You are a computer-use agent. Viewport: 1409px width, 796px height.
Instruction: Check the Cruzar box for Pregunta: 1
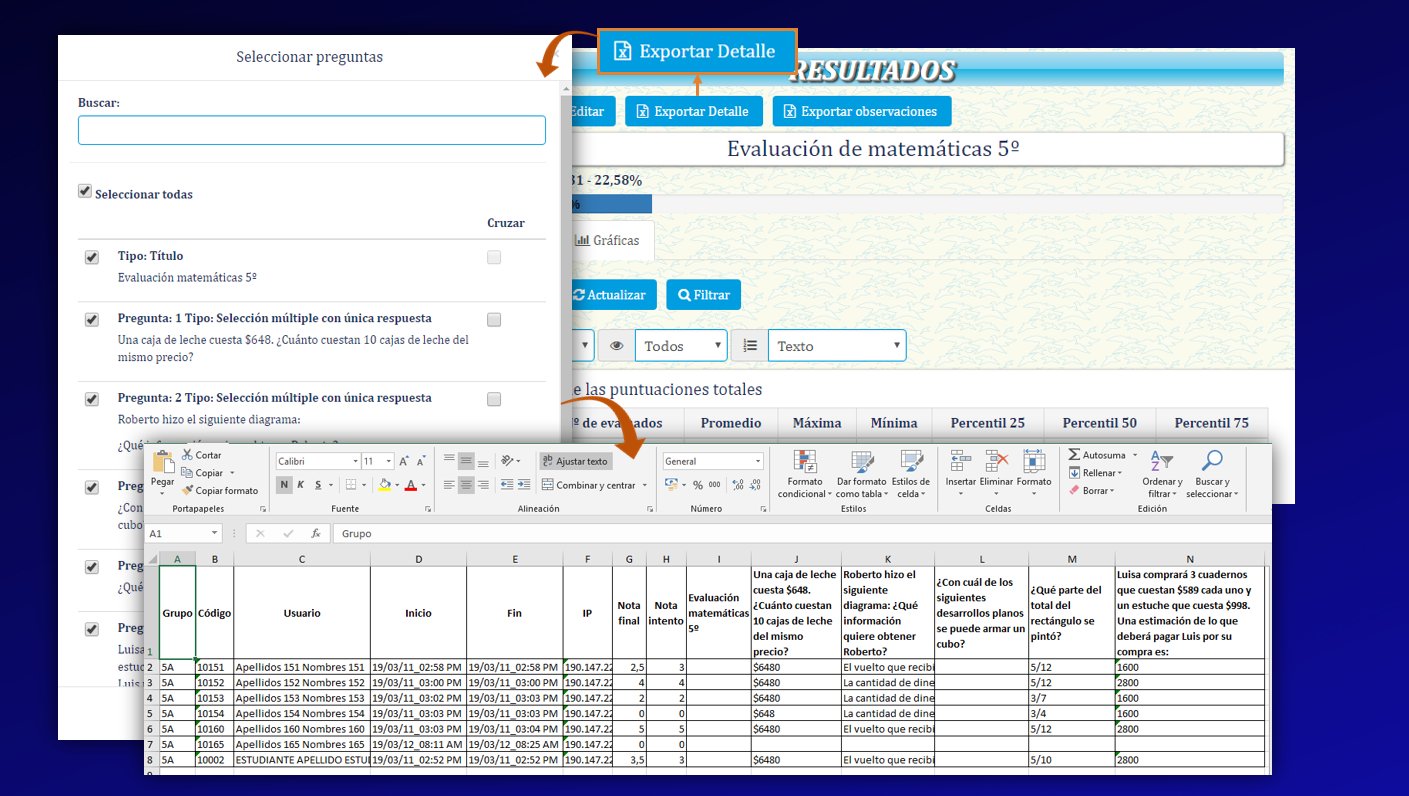pyautogui.click(x=494, y=320)
